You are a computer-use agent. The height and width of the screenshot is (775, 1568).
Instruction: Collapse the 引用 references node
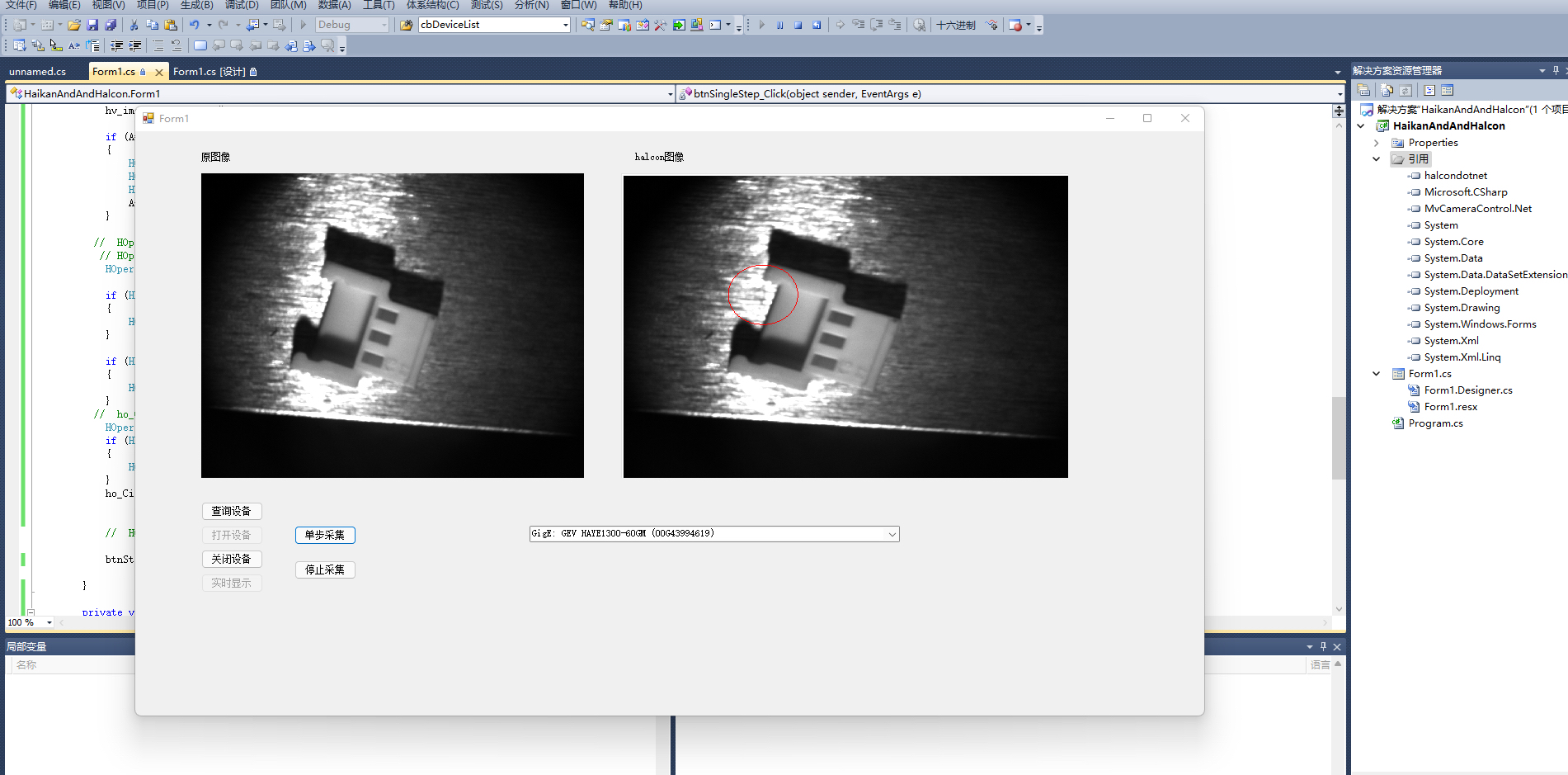point(1377,159)
